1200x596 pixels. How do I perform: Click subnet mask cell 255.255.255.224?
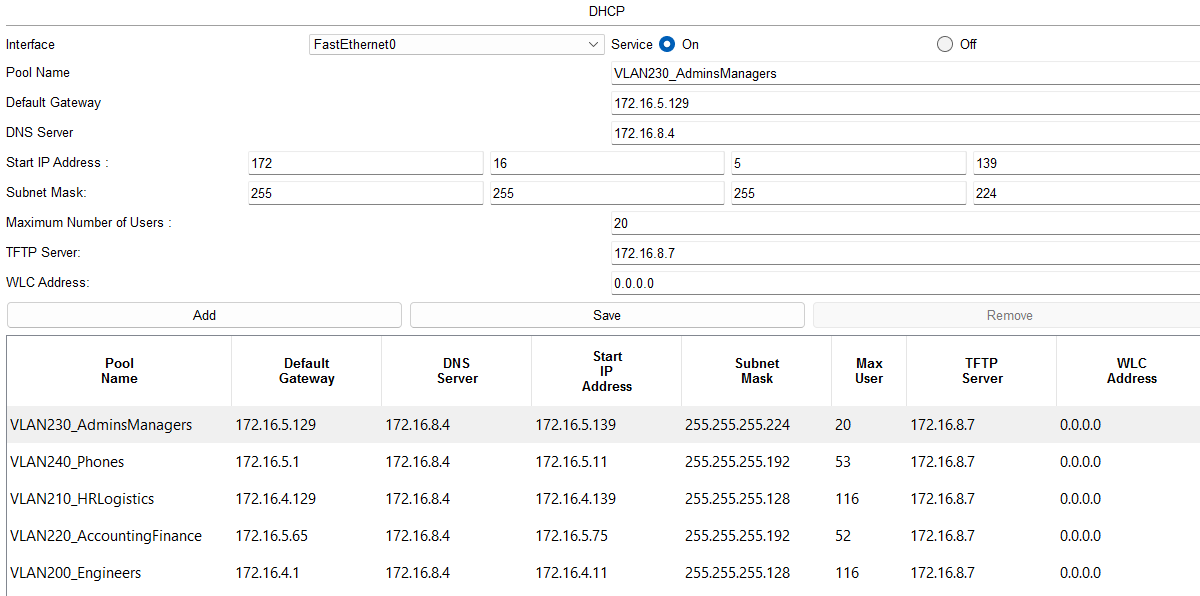(x=757, y=425)
